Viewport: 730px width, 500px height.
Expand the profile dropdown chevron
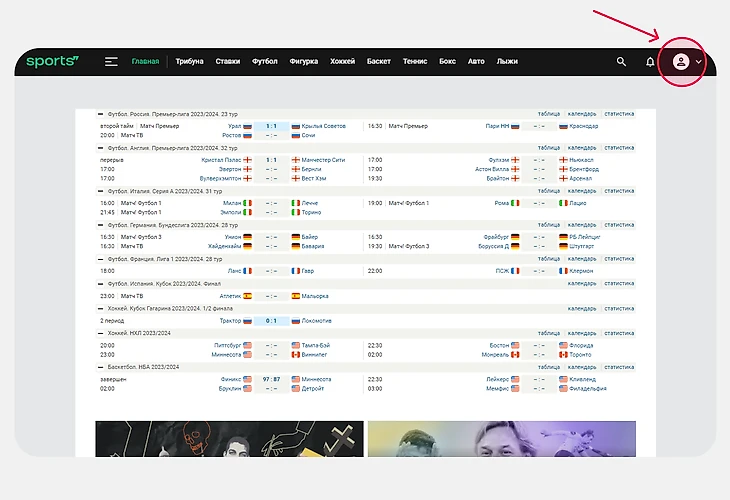[x=699, y=62]
